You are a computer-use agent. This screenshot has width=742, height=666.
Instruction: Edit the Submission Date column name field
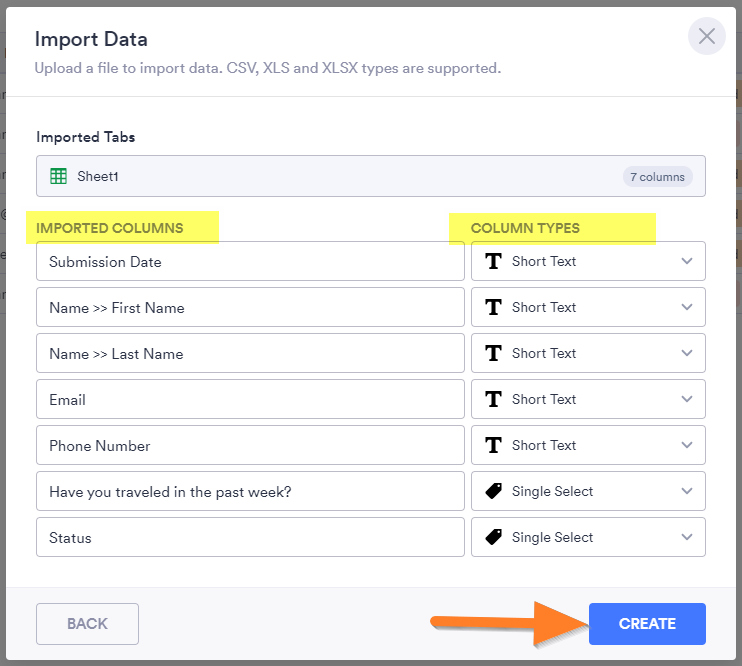250,262
